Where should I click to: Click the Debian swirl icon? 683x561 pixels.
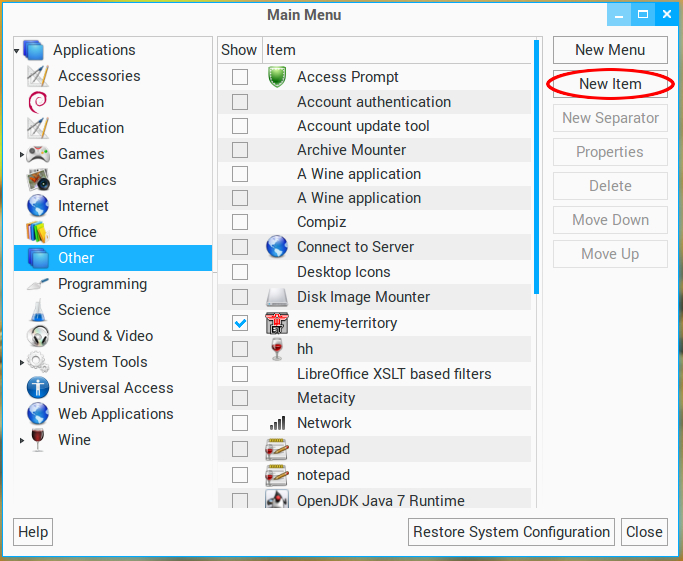(38, 102)
